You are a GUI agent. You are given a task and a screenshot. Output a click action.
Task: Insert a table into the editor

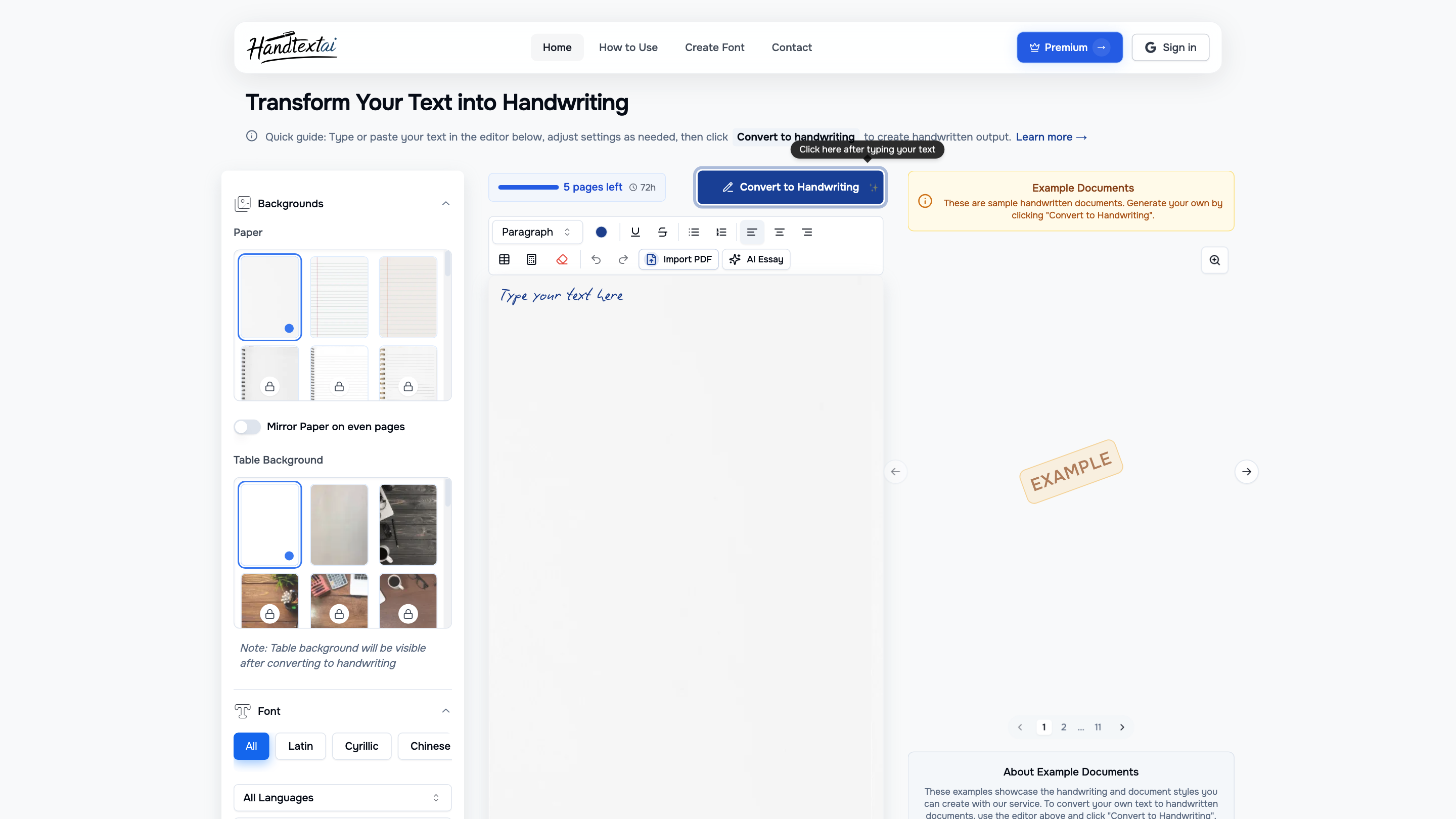point(504,259)
